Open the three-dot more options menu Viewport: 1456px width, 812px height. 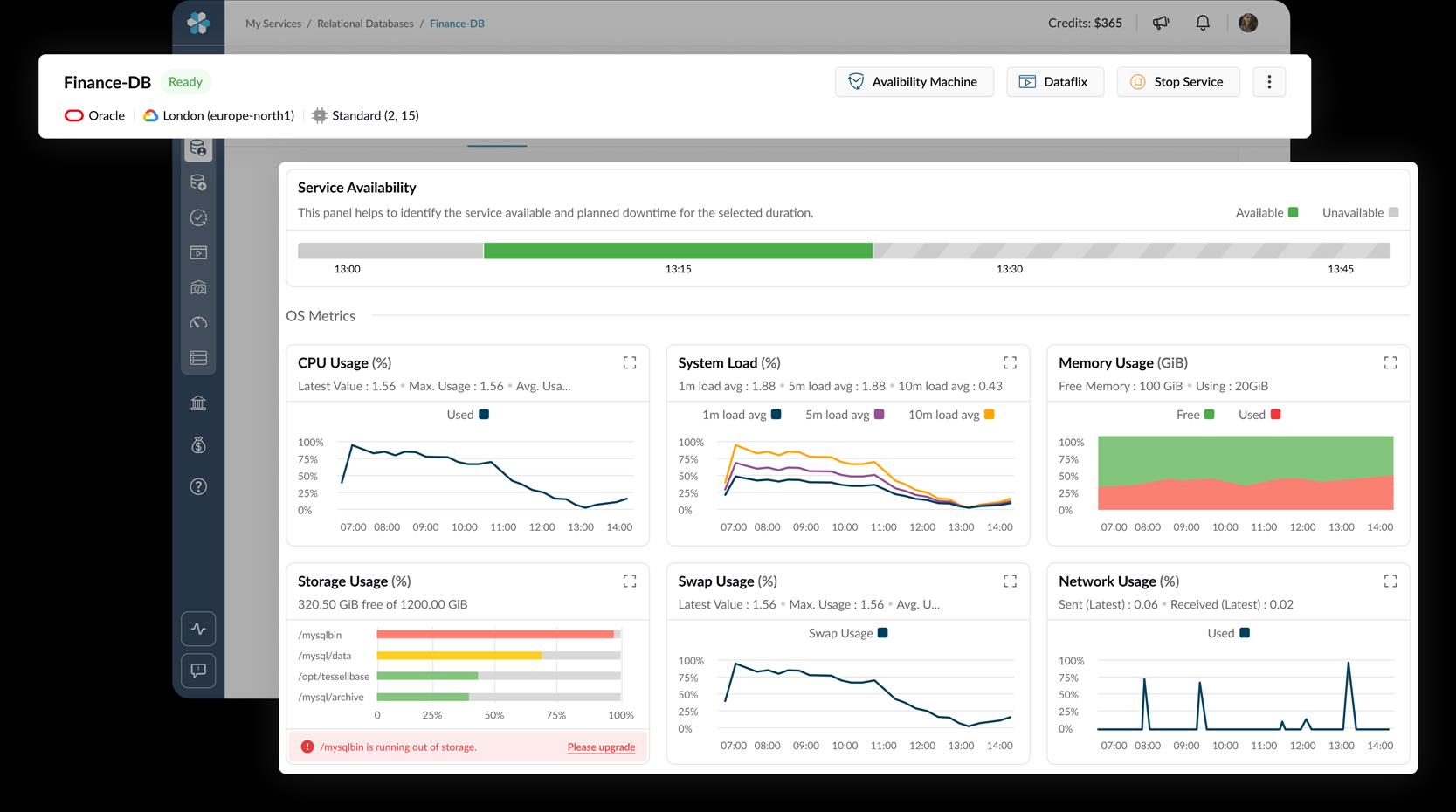point(1269,82)
